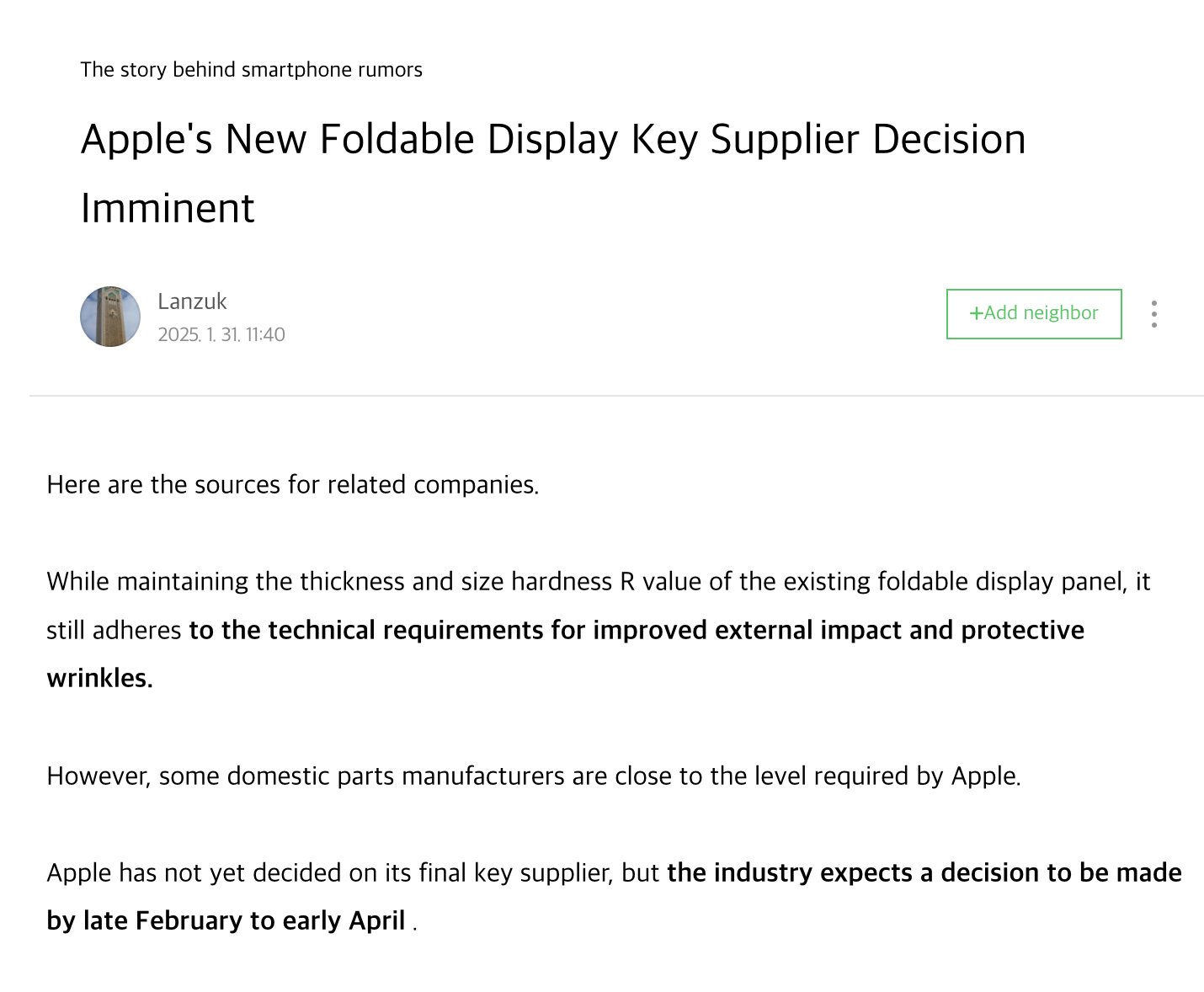The image size is (1204, 992).
Task: Click bold text "by late February to early April"
Action: [226, 921]
